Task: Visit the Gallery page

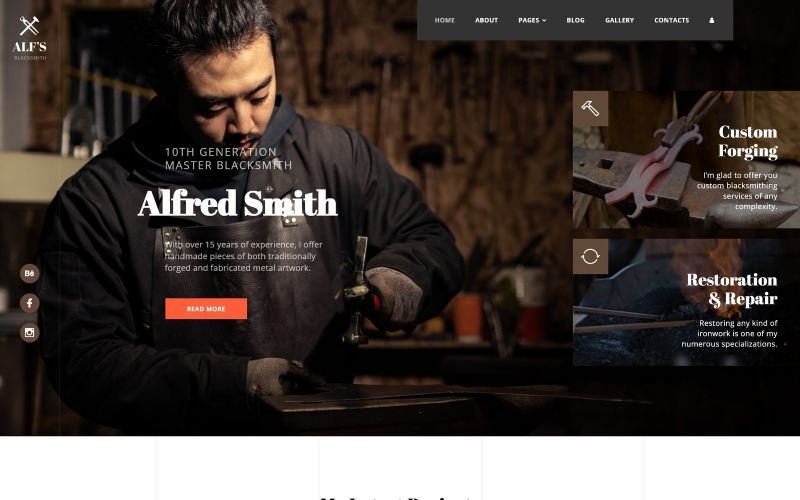Action: [619, 20]
